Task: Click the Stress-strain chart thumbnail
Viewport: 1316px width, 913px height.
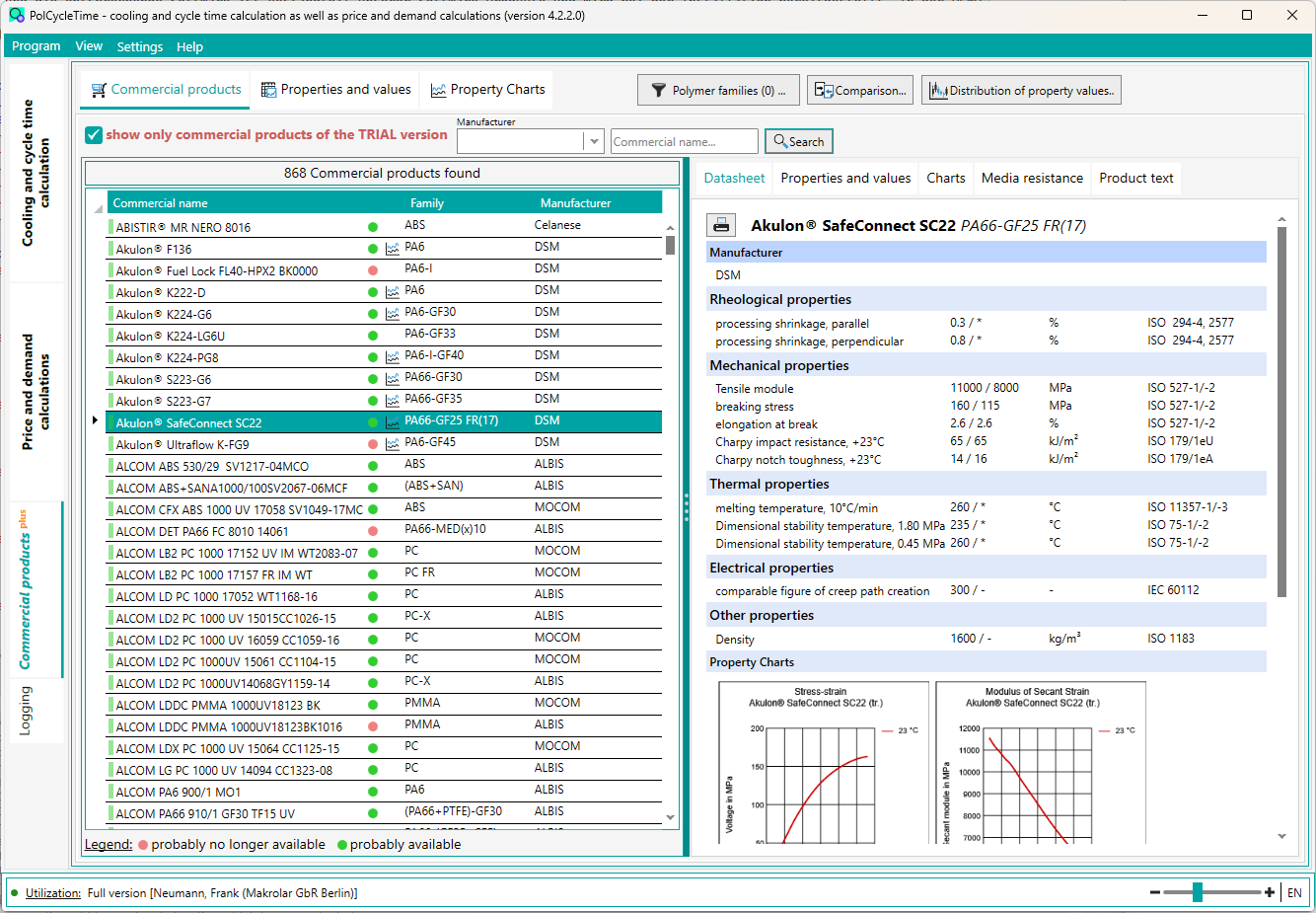Action: tap(825, 763)
